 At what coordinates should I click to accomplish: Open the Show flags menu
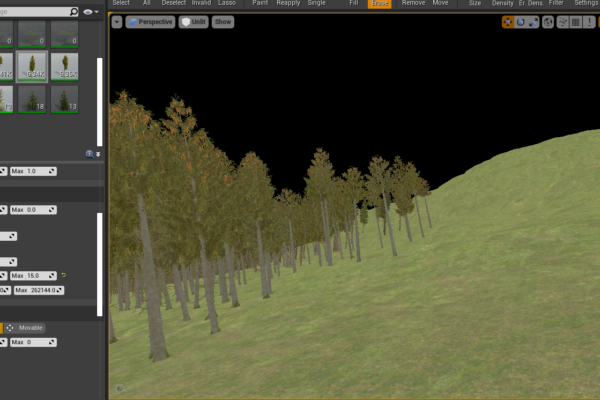pos(223,22)
